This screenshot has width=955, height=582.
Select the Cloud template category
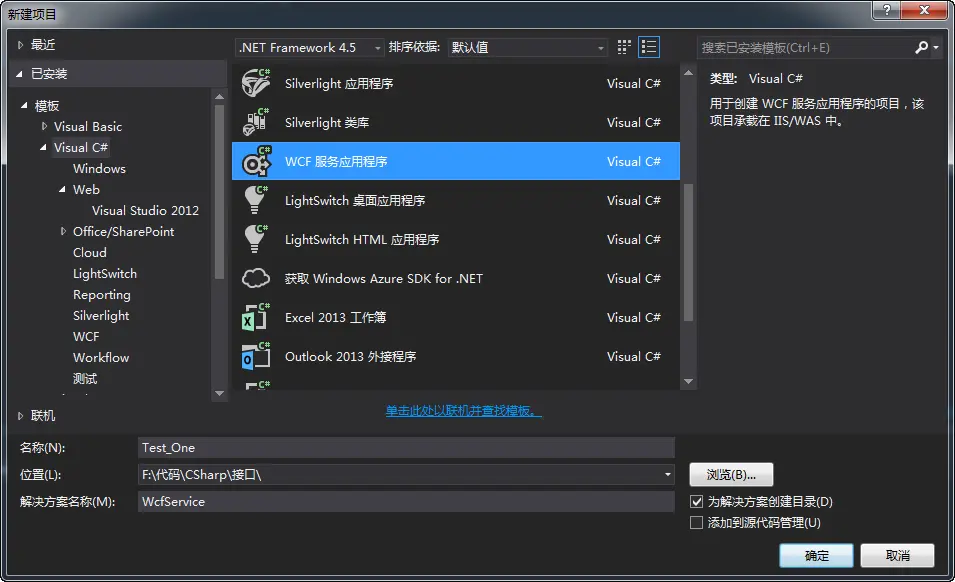pos(90,253)
